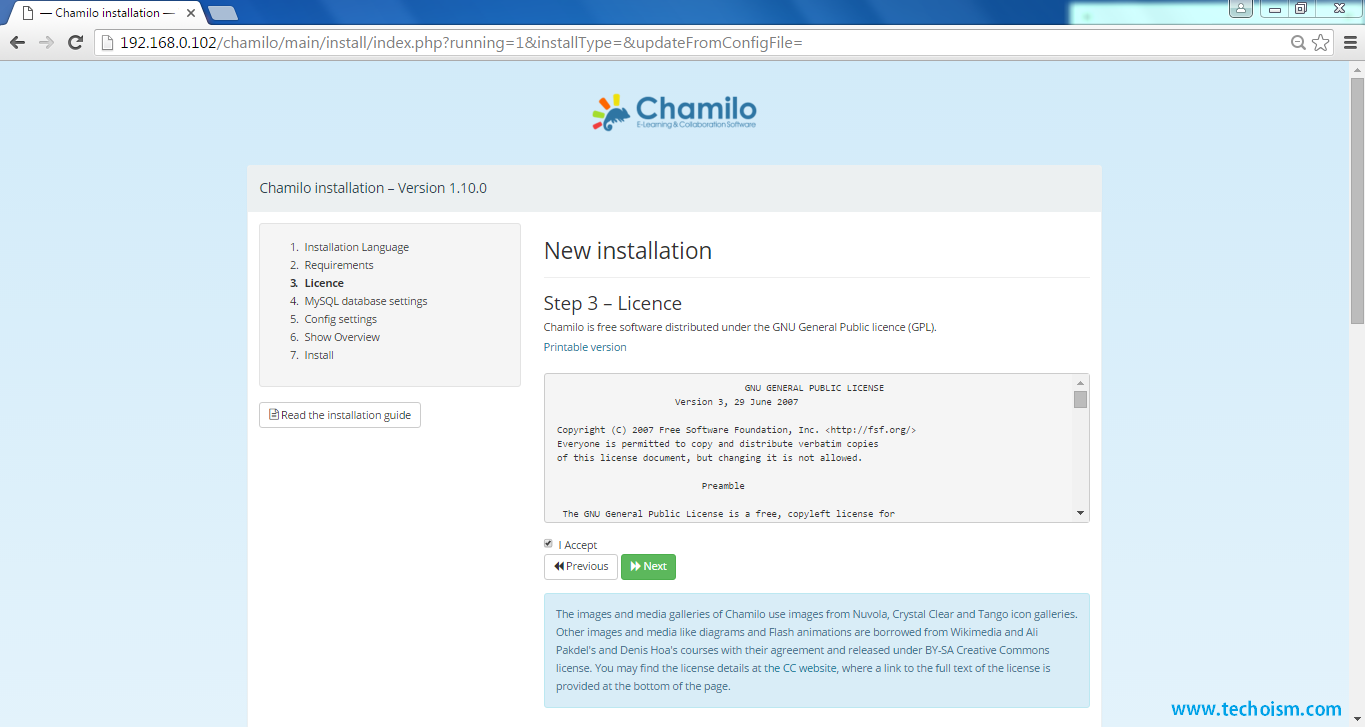Click step 1 Installation Language

pos(357,247)
